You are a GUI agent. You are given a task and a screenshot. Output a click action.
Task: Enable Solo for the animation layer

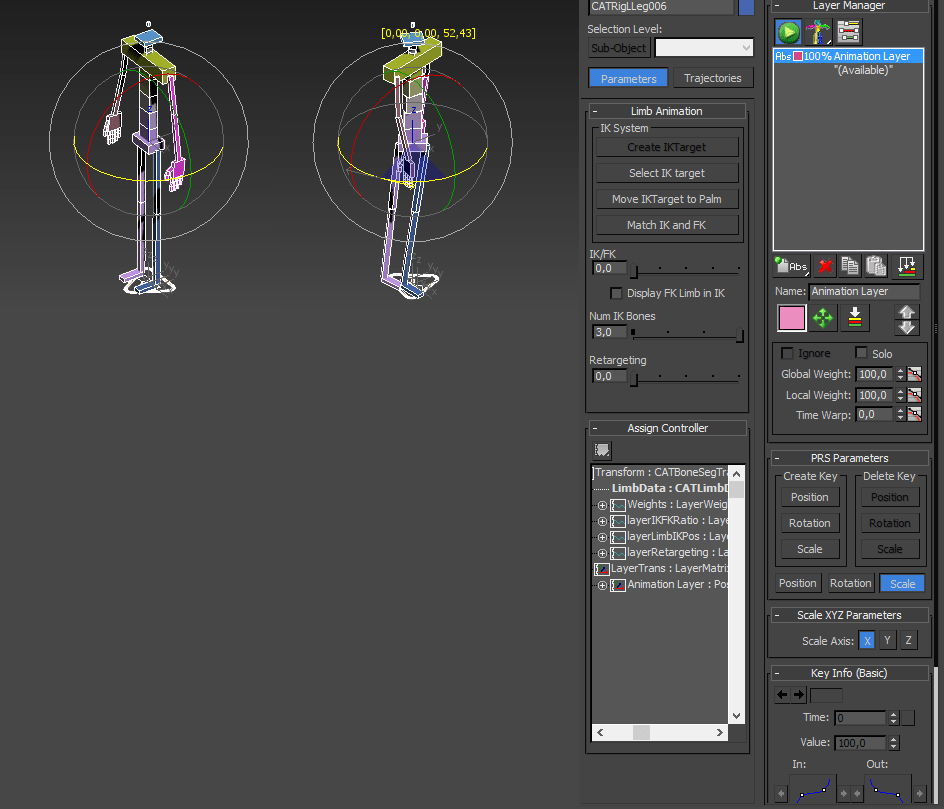coord(860,353)
